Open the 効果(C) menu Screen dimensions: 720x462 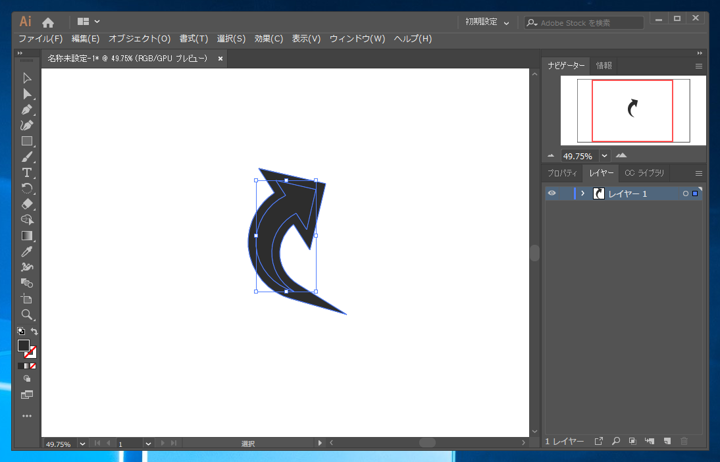click(268, 39)
